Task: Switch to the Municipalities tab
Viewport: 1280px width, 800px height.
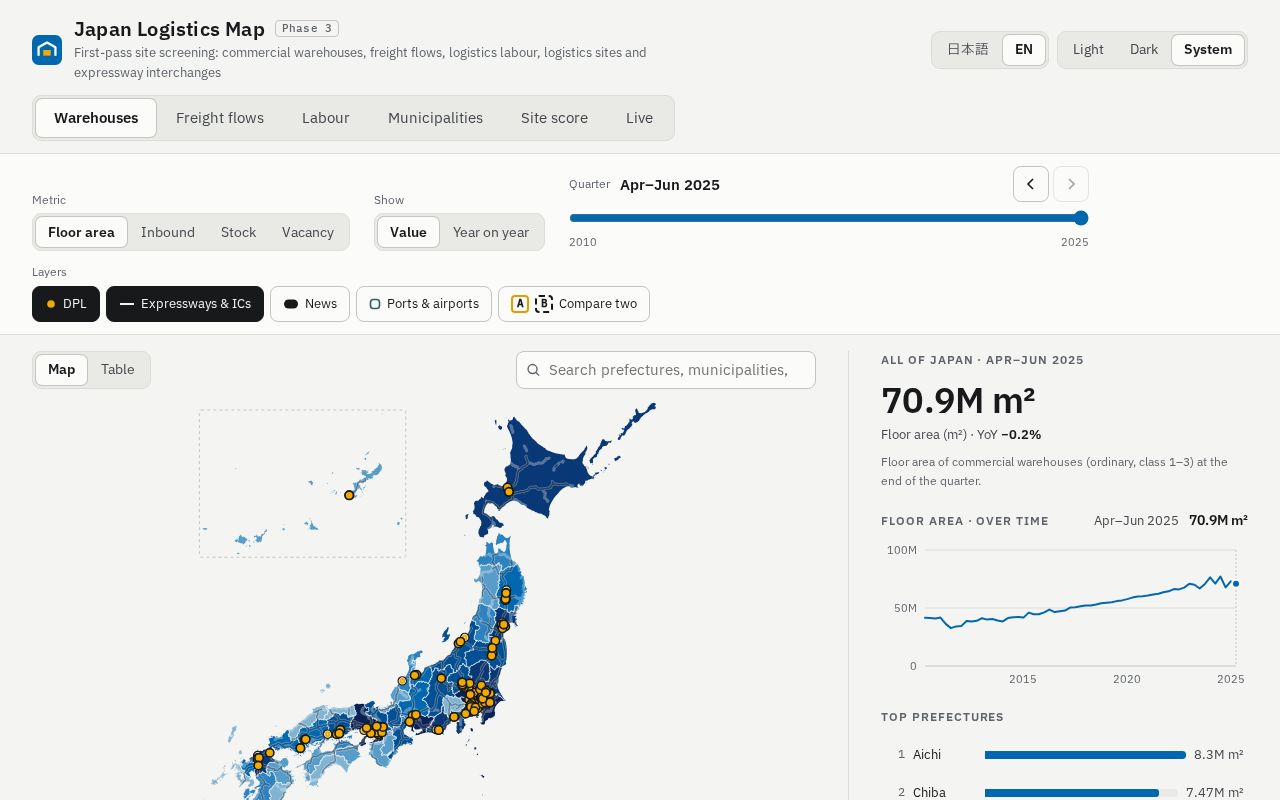Action: click(435, 118)
